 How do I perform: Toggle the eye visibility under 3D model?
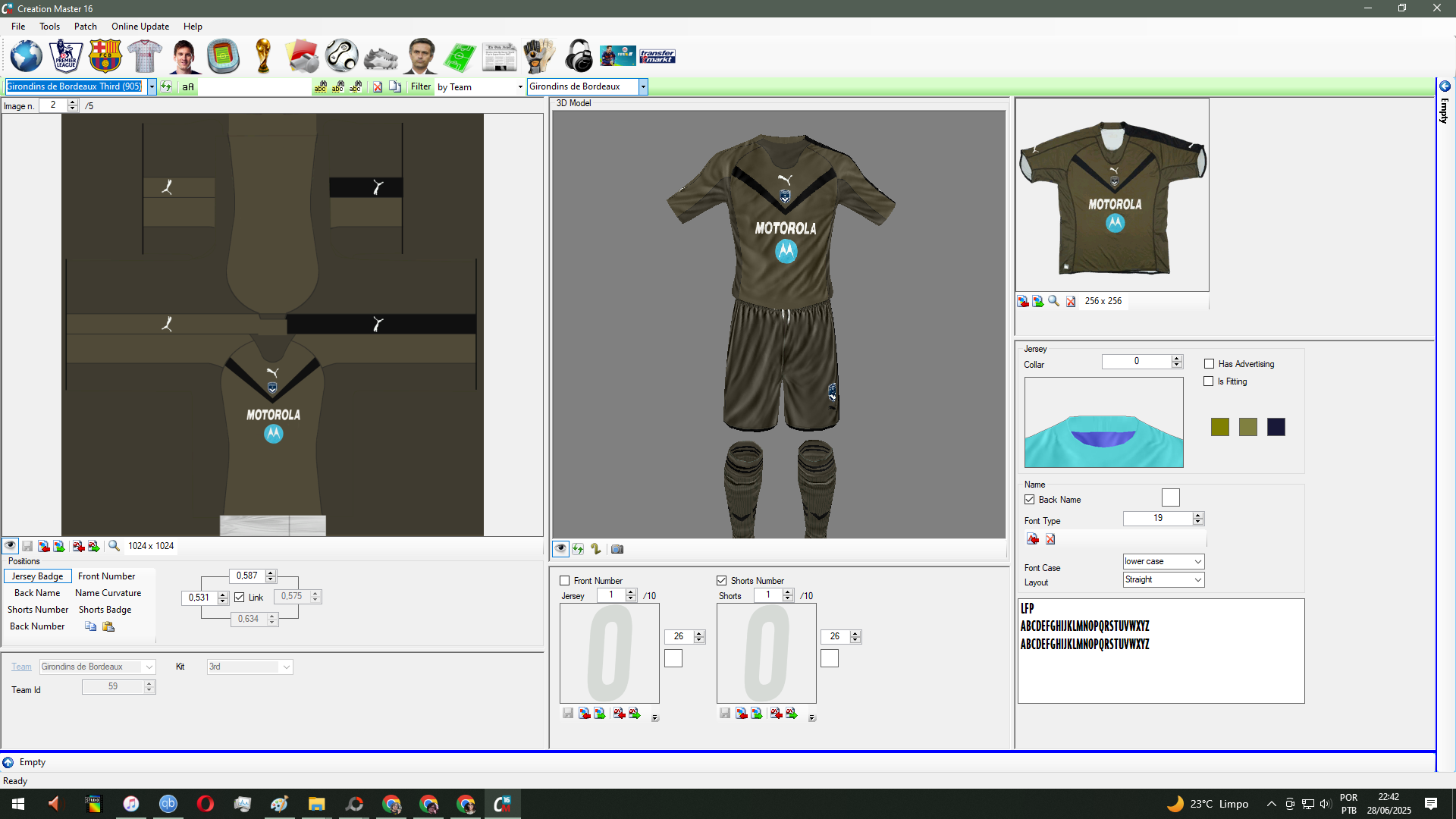point(560,549)
